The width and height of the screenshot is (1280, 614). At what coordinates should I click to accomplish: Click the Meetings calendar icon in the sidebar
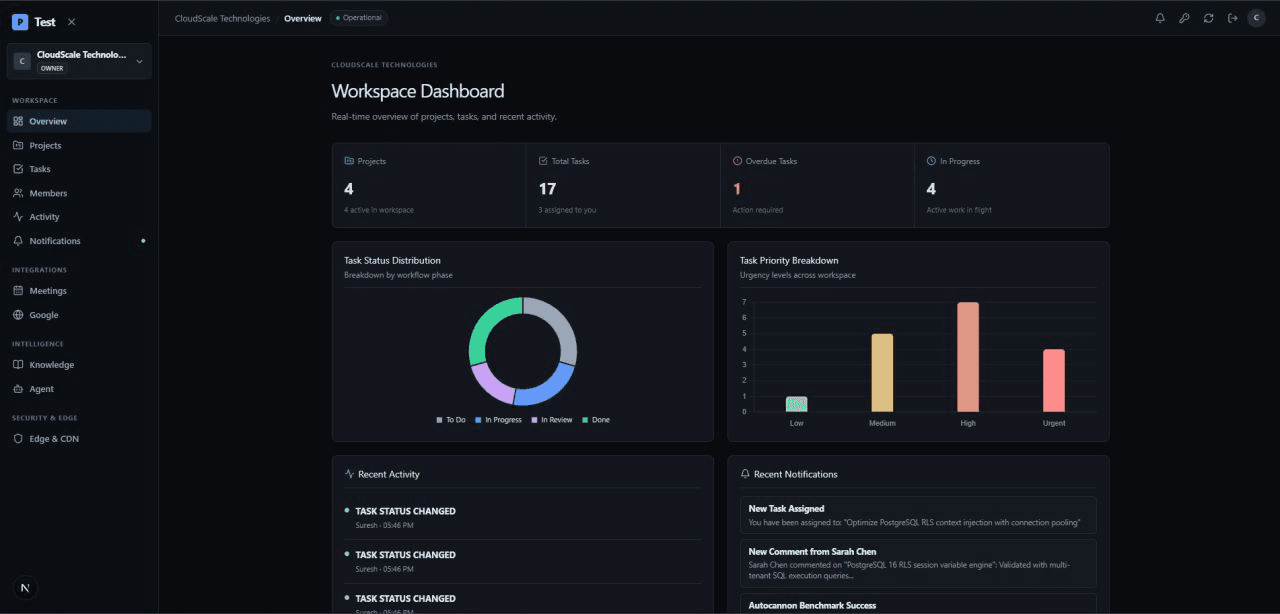[x=19, y=291]
